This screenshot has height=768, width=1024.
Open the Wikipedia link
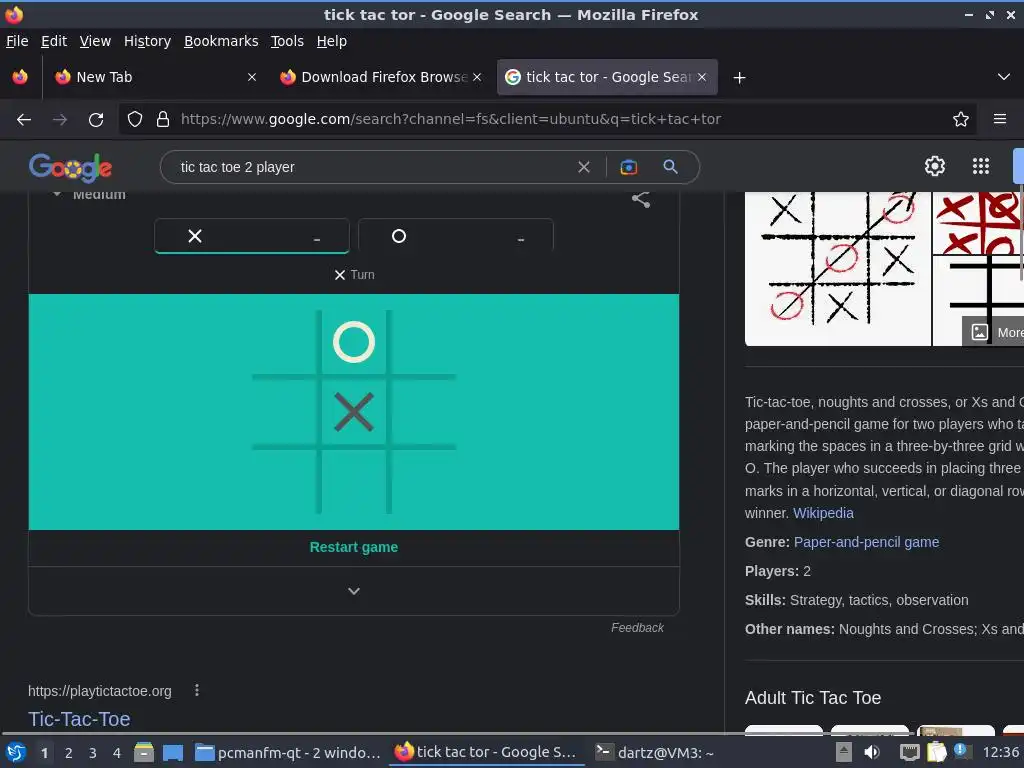tap(823, 513)
